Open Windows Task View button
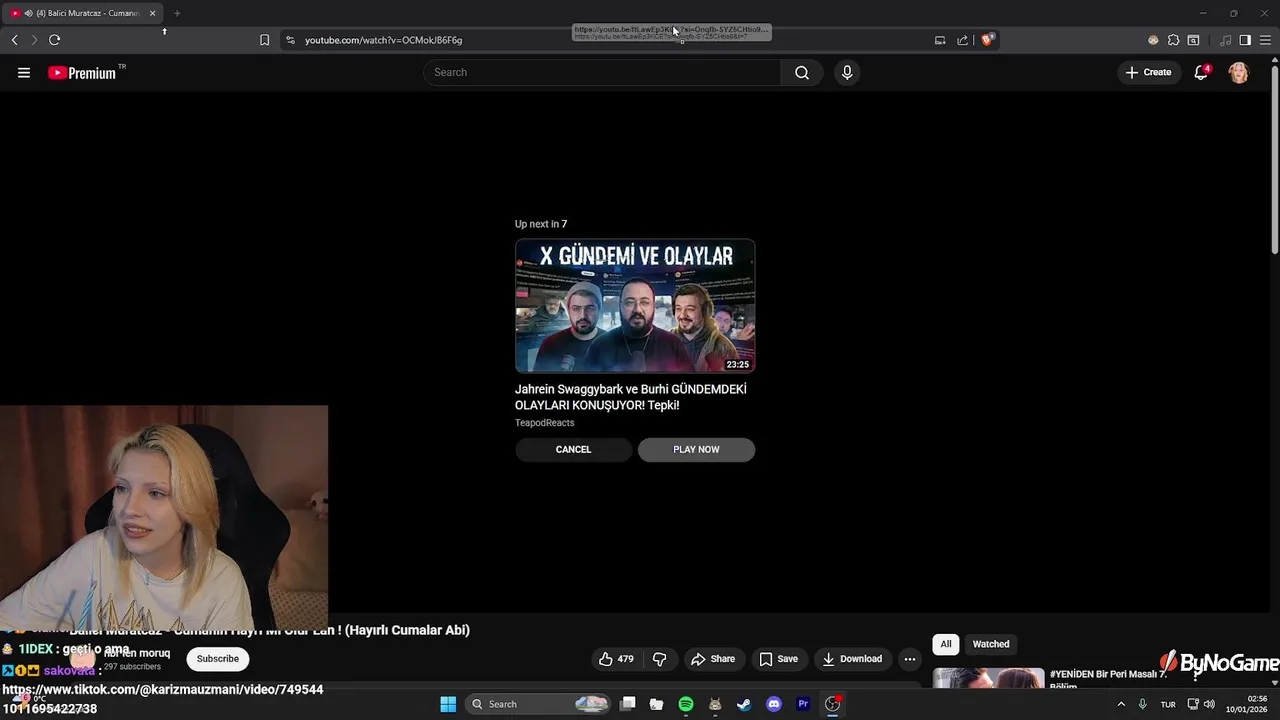 pos(628,704)
